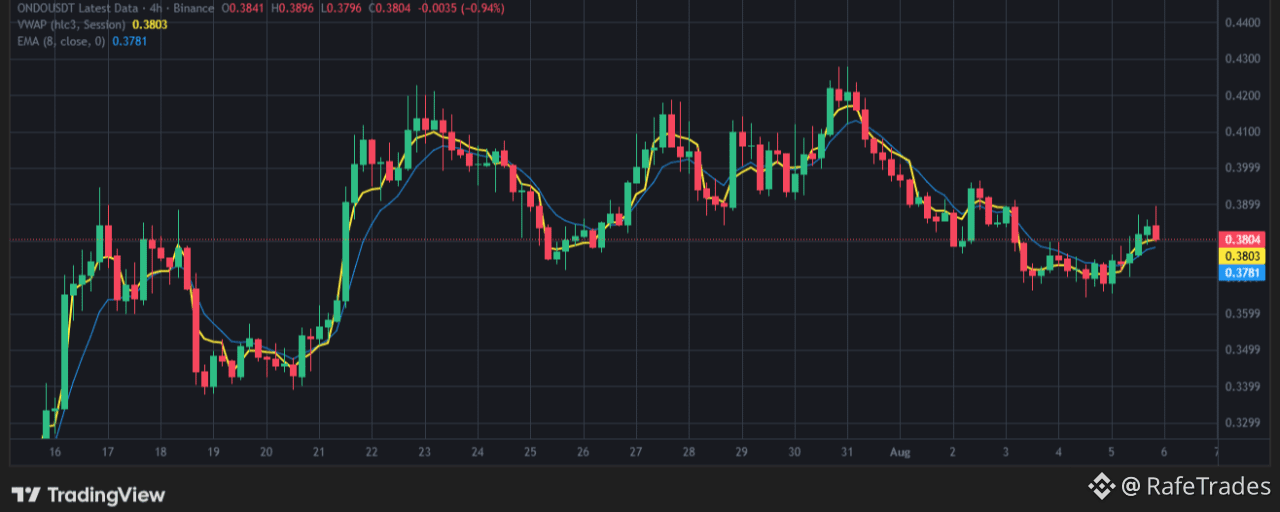Viewport: 1280px width, 512px height.
Task: Click the 0.3899 price axis label
Action: (x=1244, y=205)
